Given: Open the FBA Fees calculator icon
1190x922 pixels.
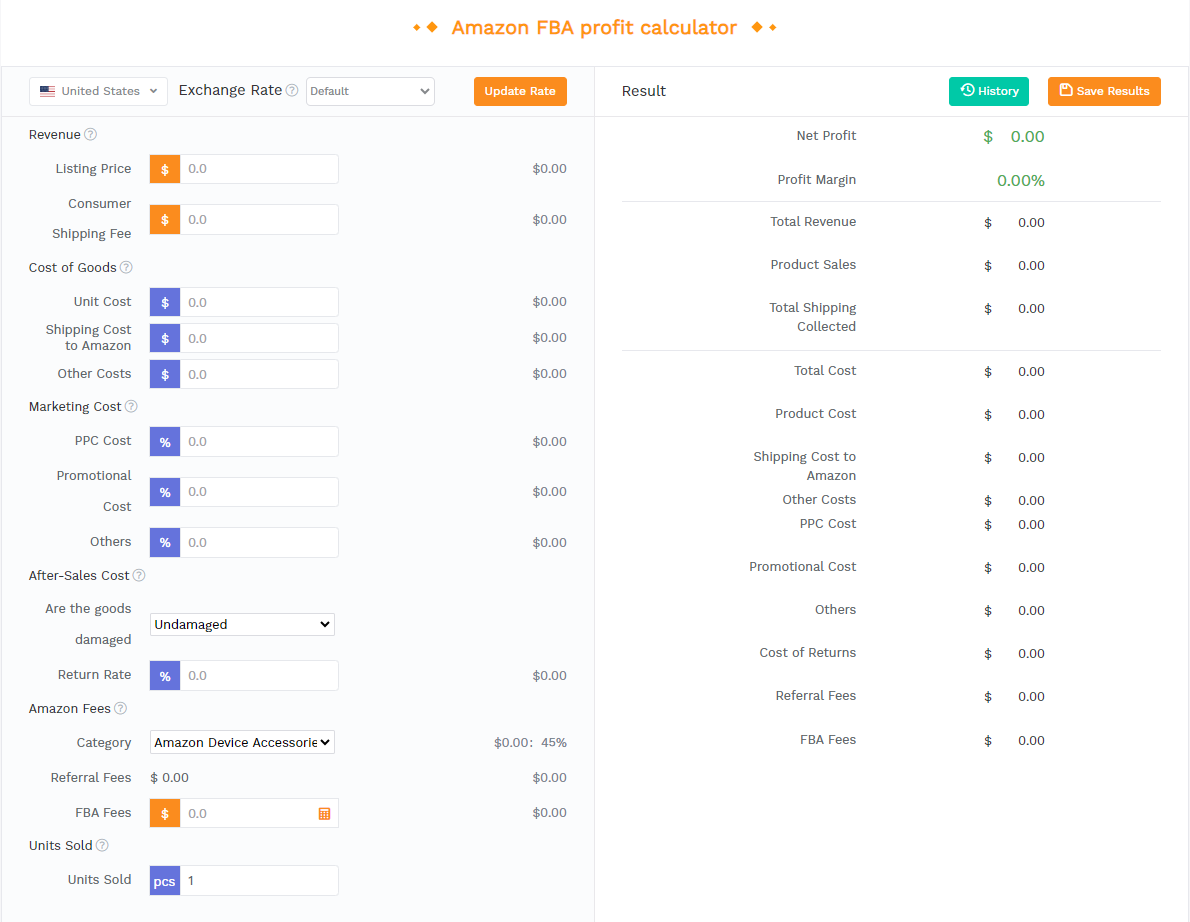Looking at the screenshot, I should tap(324, 813).
